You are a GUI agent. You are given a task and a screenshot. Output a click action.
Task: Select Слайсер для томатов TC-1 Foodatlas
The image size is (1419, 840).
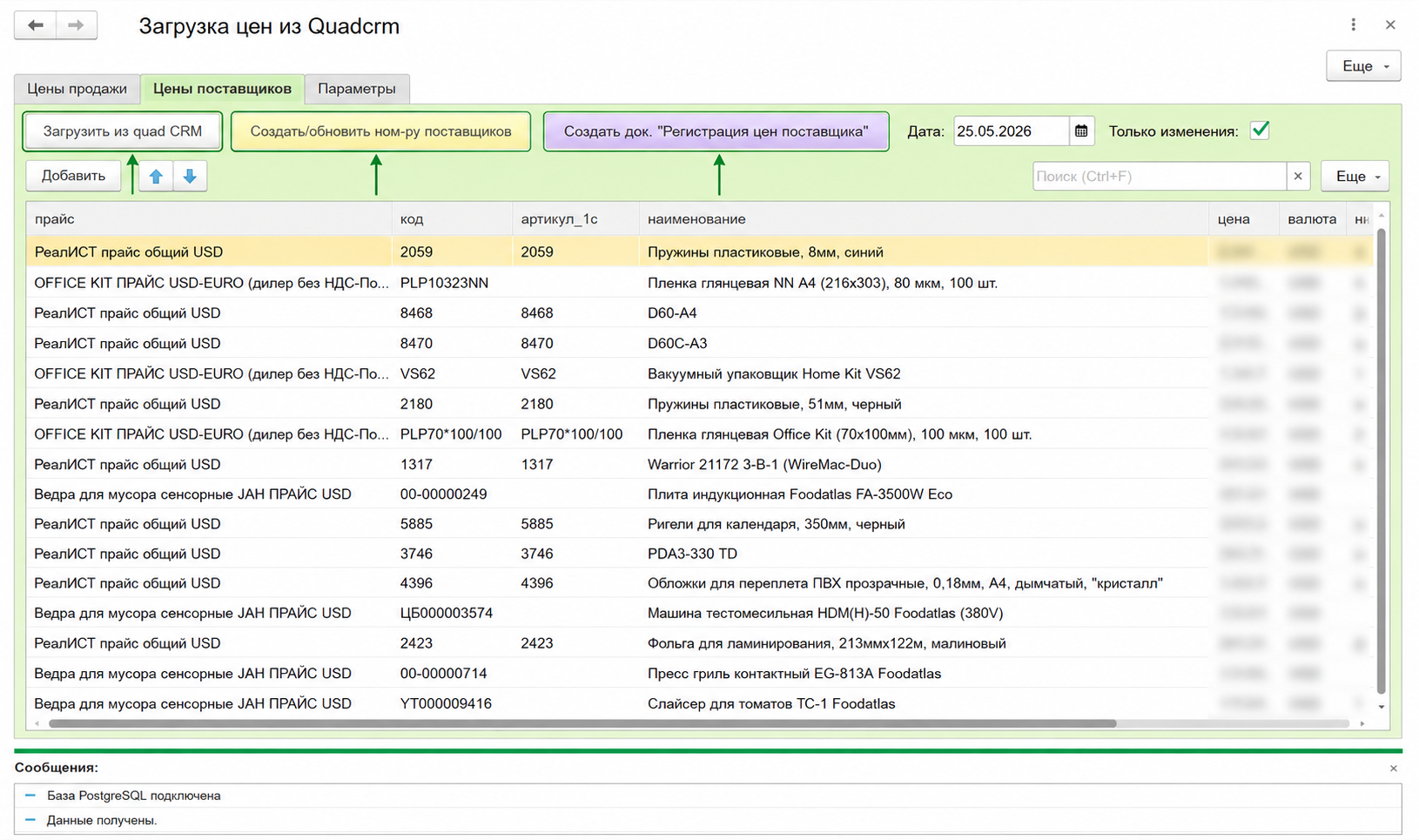pyautogui.click(x=700, y=703)
